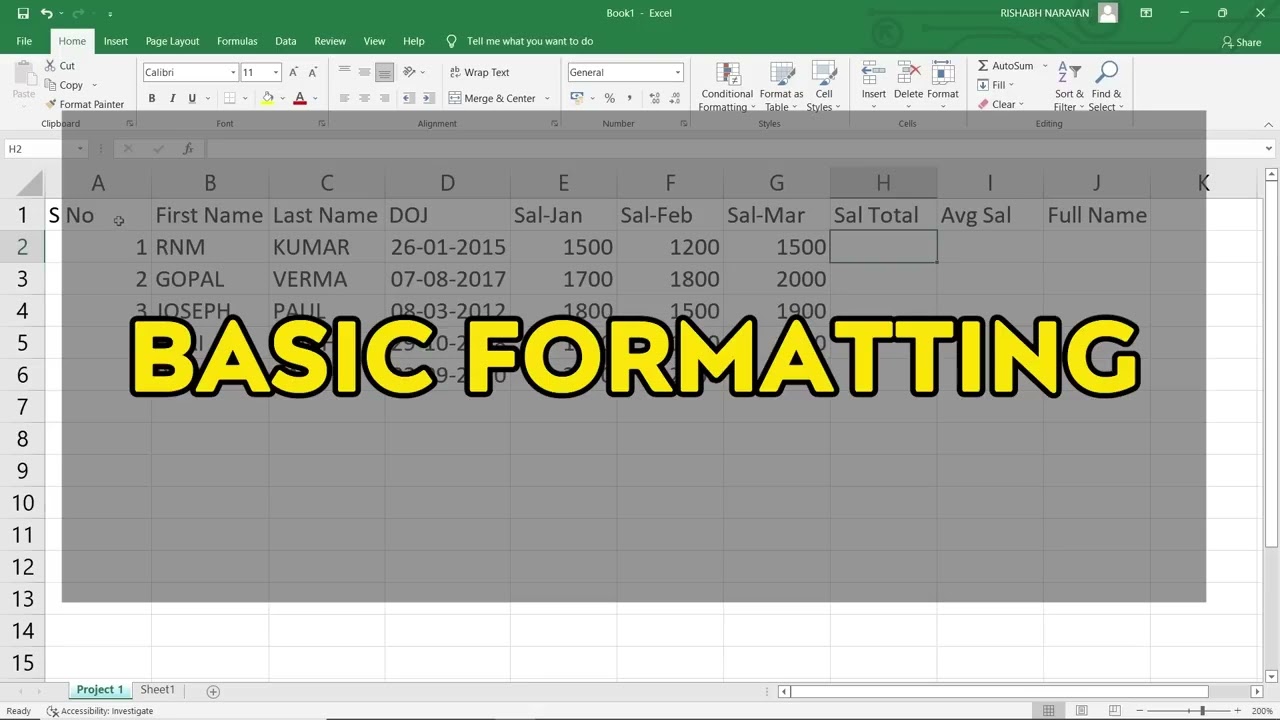
Task: Select the Format Painter tool
Action: [85, 104]
